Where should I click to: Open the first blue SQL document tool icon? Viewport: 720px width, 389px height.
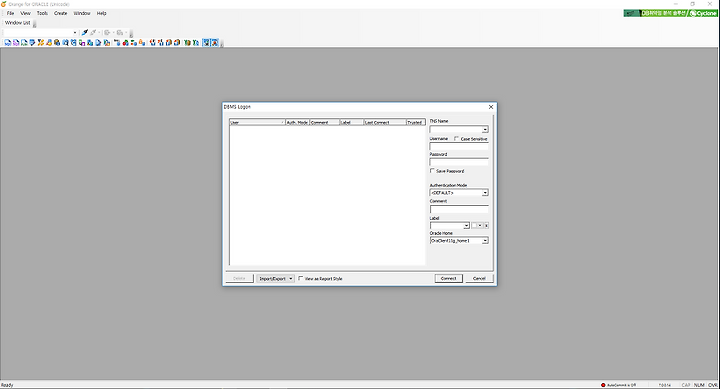coord(7,43)
